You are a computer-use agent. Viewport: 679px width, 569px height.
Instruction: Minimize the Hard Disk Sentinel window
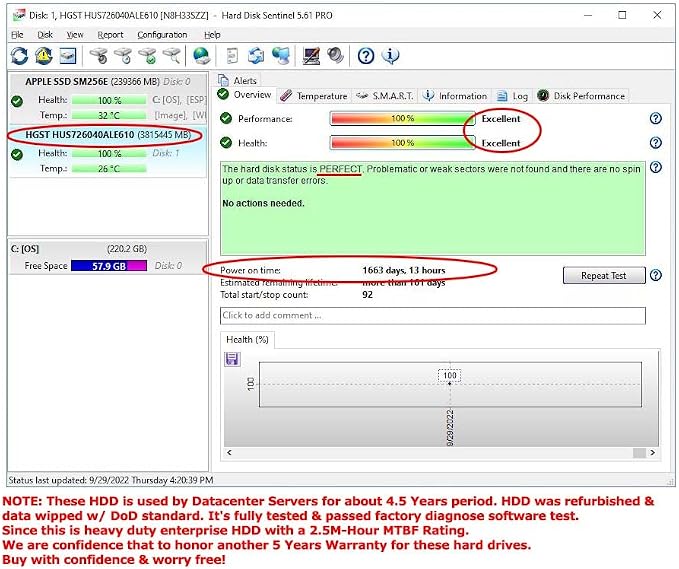click(588, 15)
